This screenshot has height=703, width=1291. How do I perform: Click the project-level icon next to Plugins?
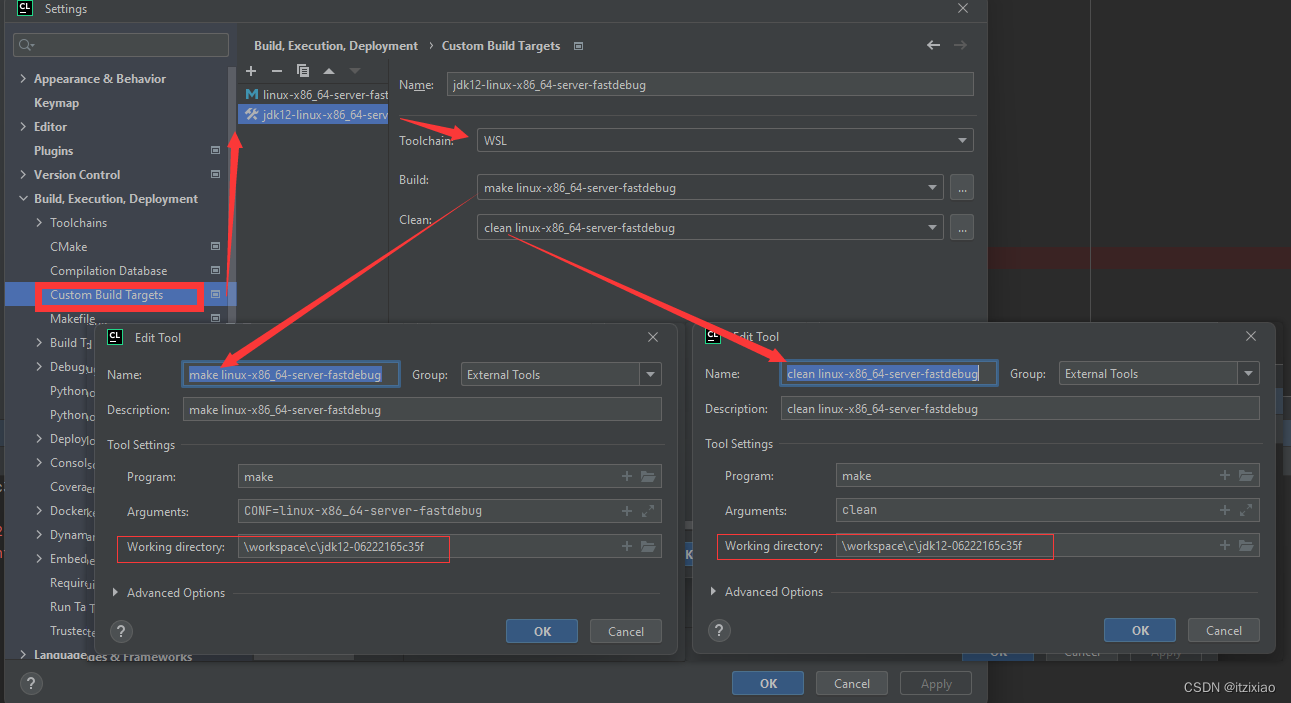[215, 150]
